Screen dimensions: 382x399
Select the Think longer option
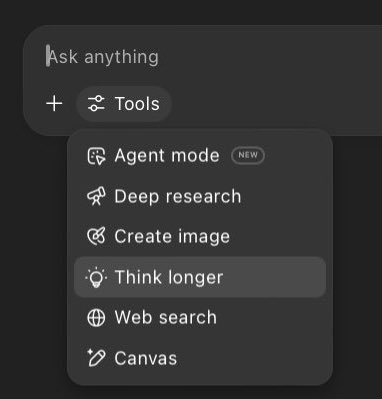tap(200, 277)
